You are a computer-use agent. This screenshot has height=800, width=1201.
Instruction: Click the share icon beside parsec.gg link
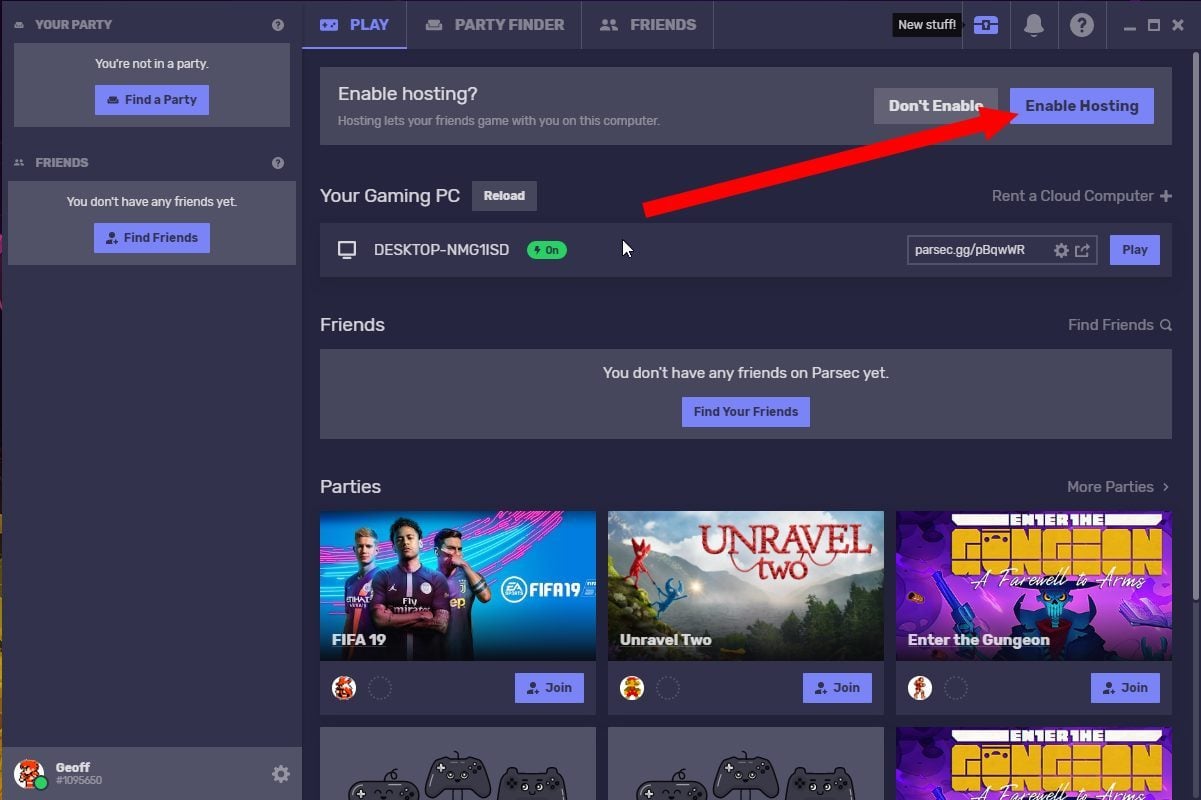1082,250
